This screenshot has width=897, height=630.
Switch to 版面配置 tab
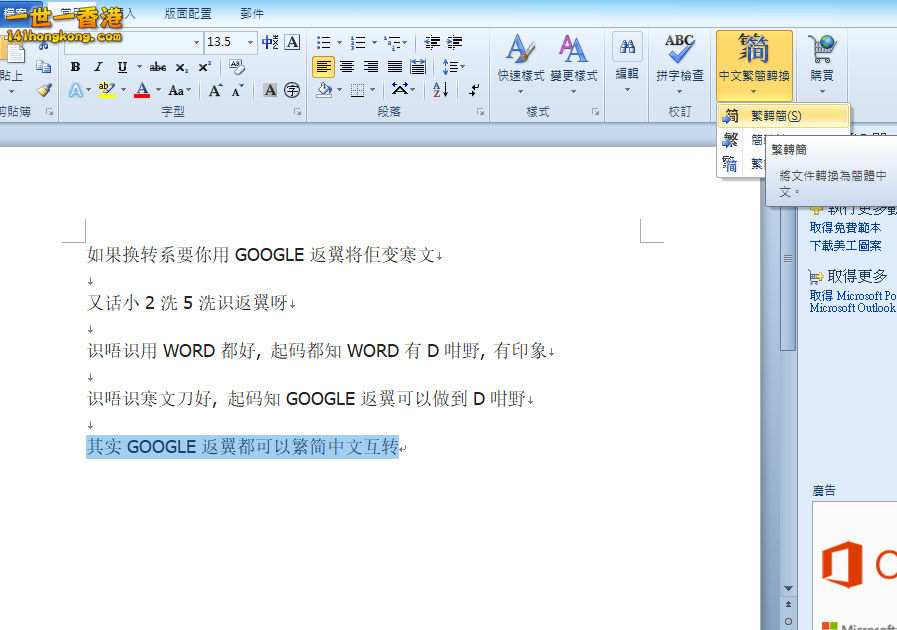[x=188, y=13]
